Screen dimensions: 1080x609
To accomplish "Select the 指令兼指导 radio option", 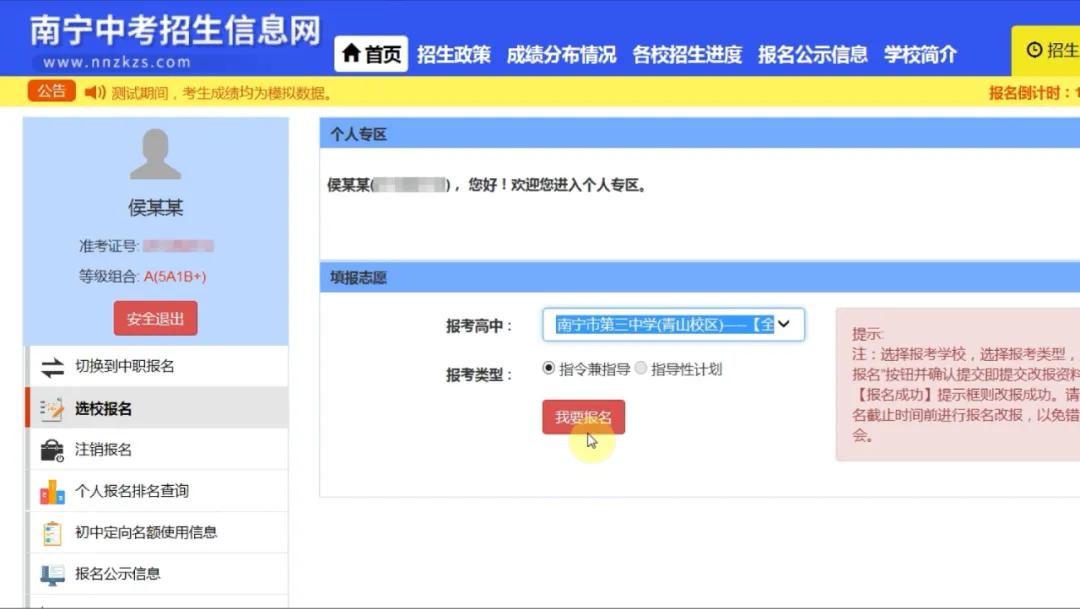I will [548, 368].
